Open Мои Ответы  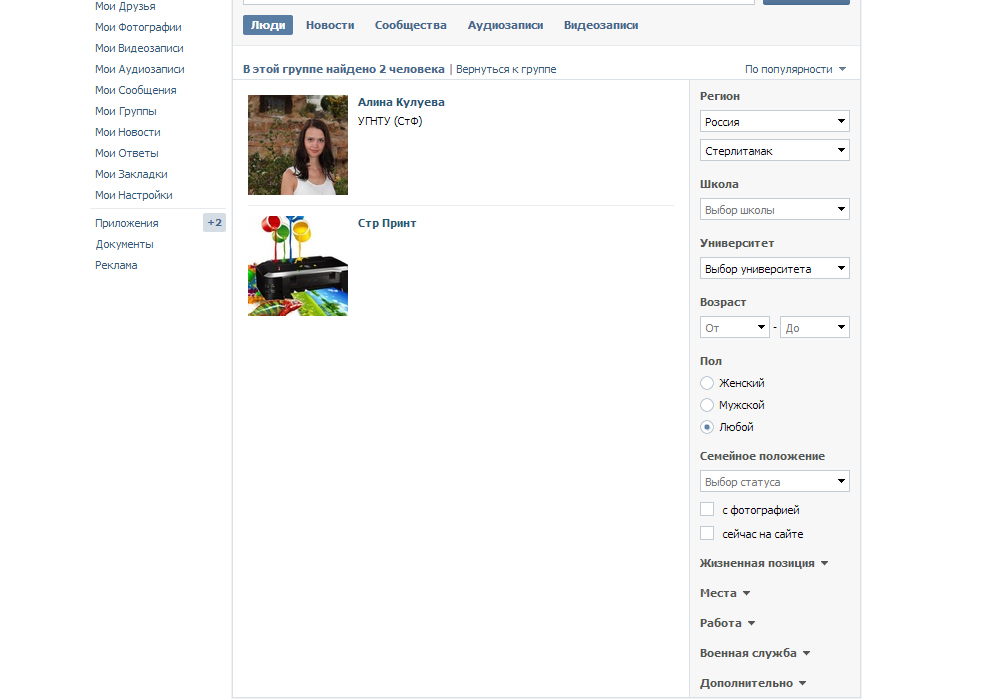[x=127, y=154]
